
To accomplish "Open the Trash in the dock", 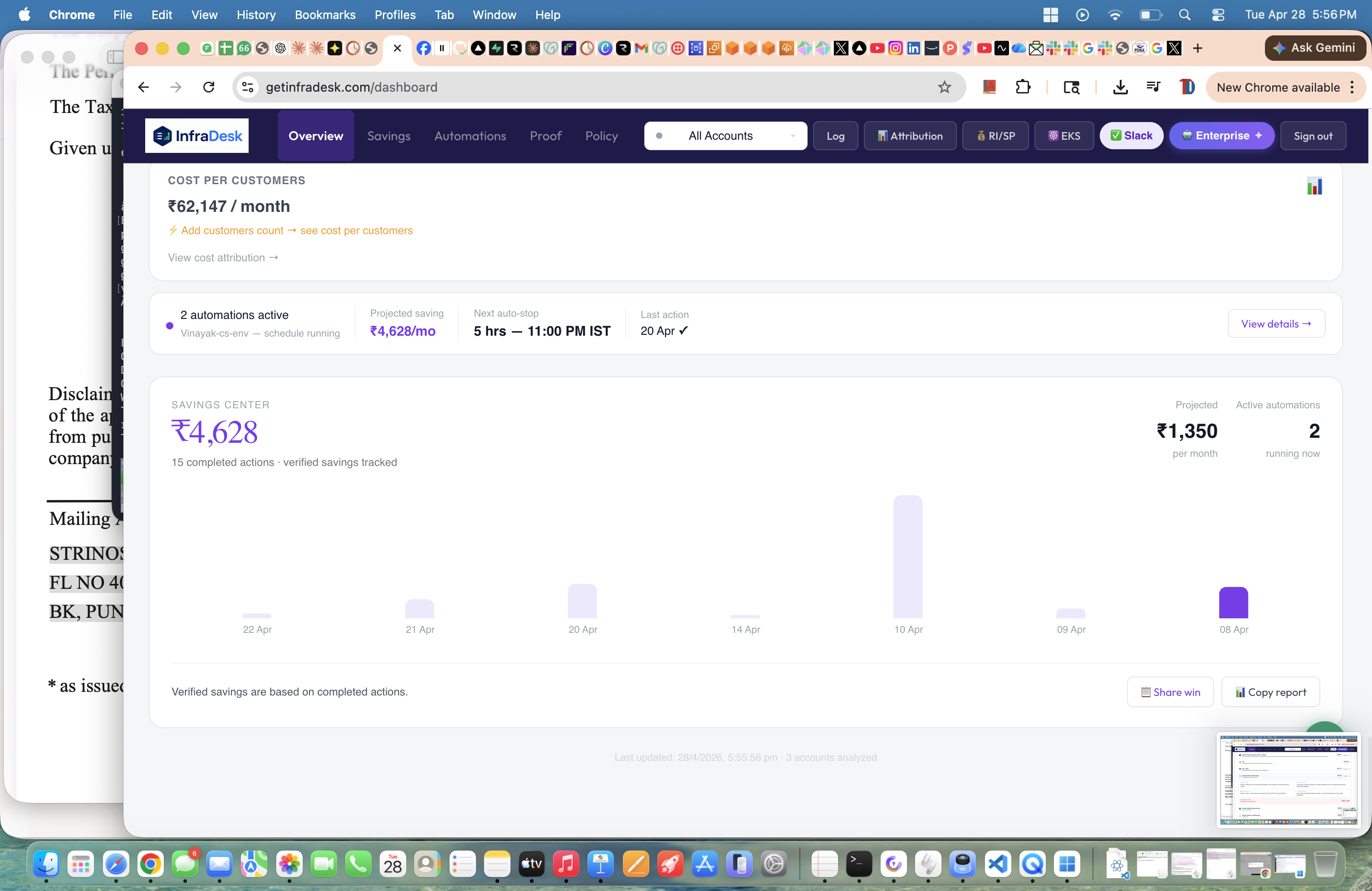I will coord(1325,864).
